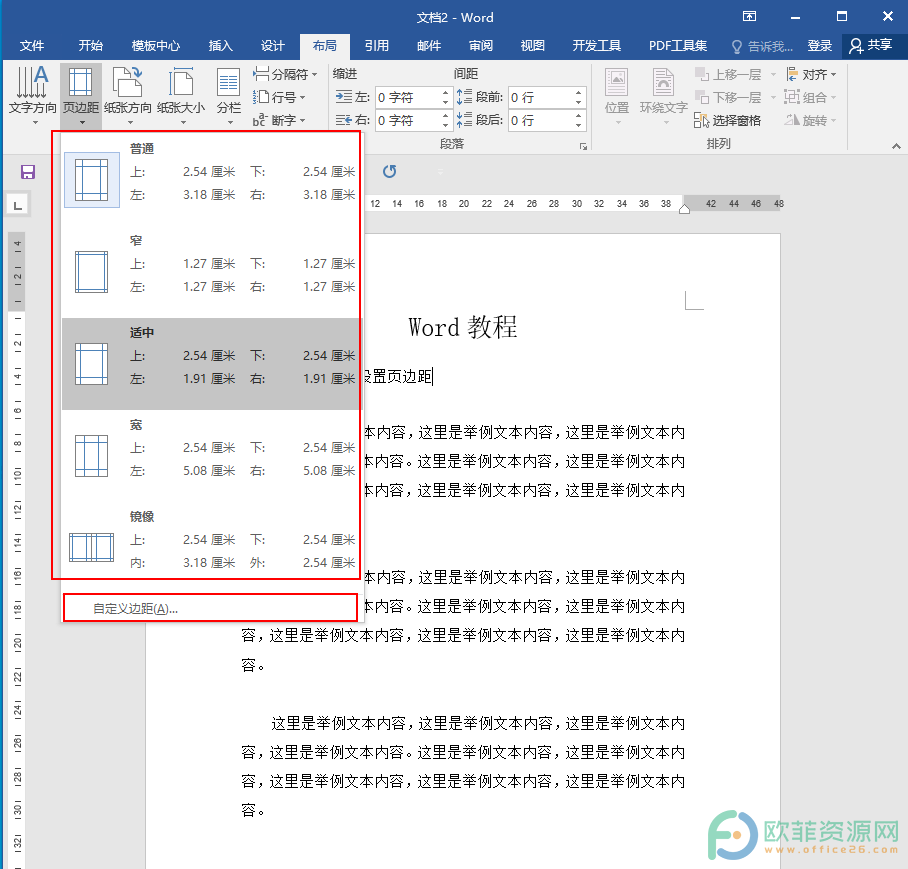Switch to the Insert (插入) tab
This screenshot has width=908, height=869.
coord(221,46)
